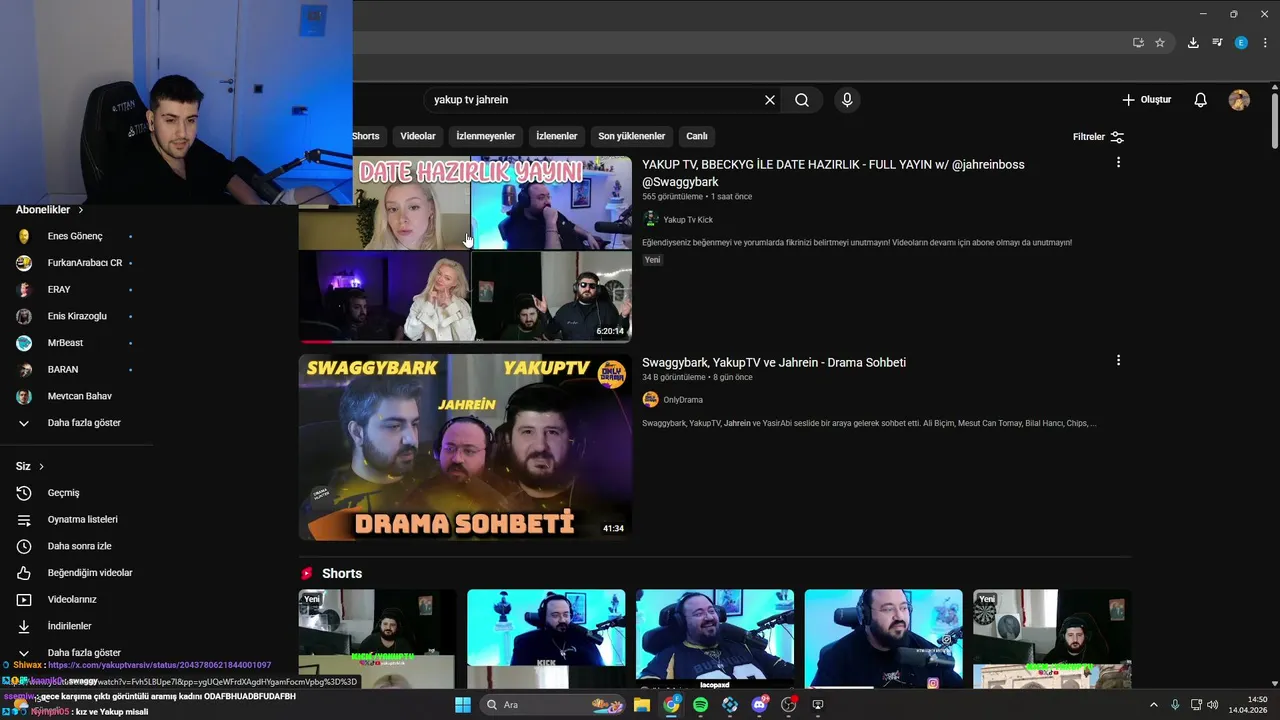Open the YAKUP TV, BBECKYG İLE DATE HAZIRLIK title
Screen dimensions: 1280x720
(833, 173)
